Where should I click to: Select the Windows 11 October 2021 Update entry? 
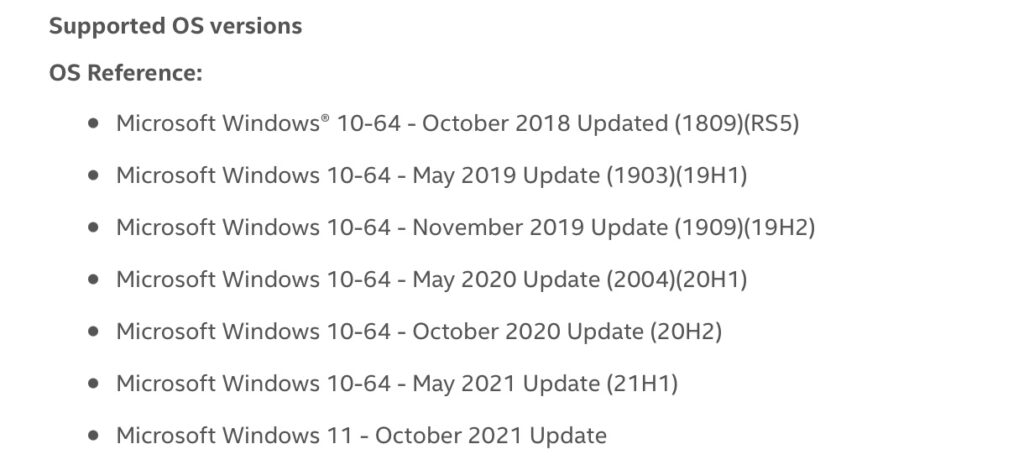coord(361,436)
